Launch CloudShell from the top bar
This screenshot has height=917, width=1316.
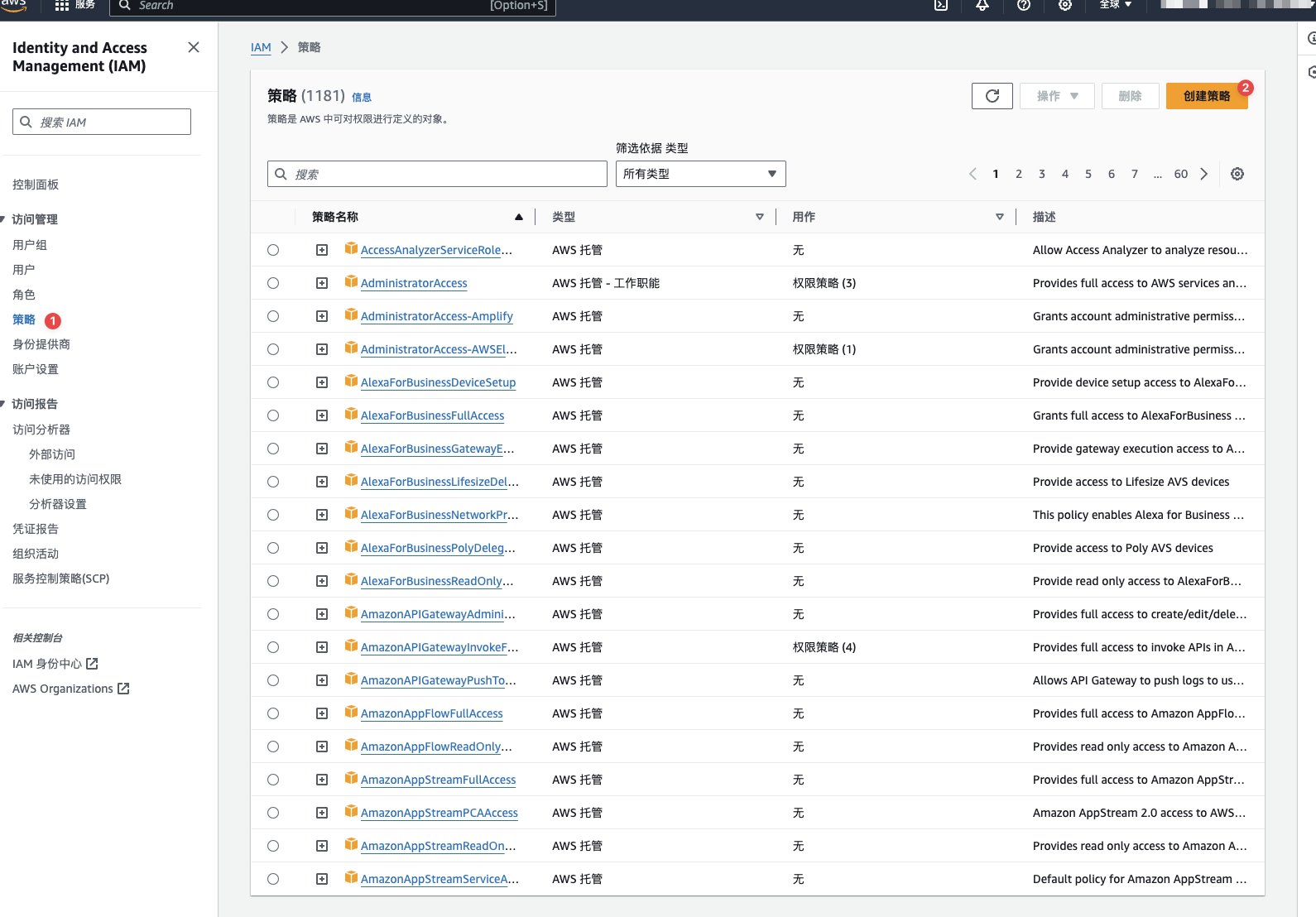[941, 5]
